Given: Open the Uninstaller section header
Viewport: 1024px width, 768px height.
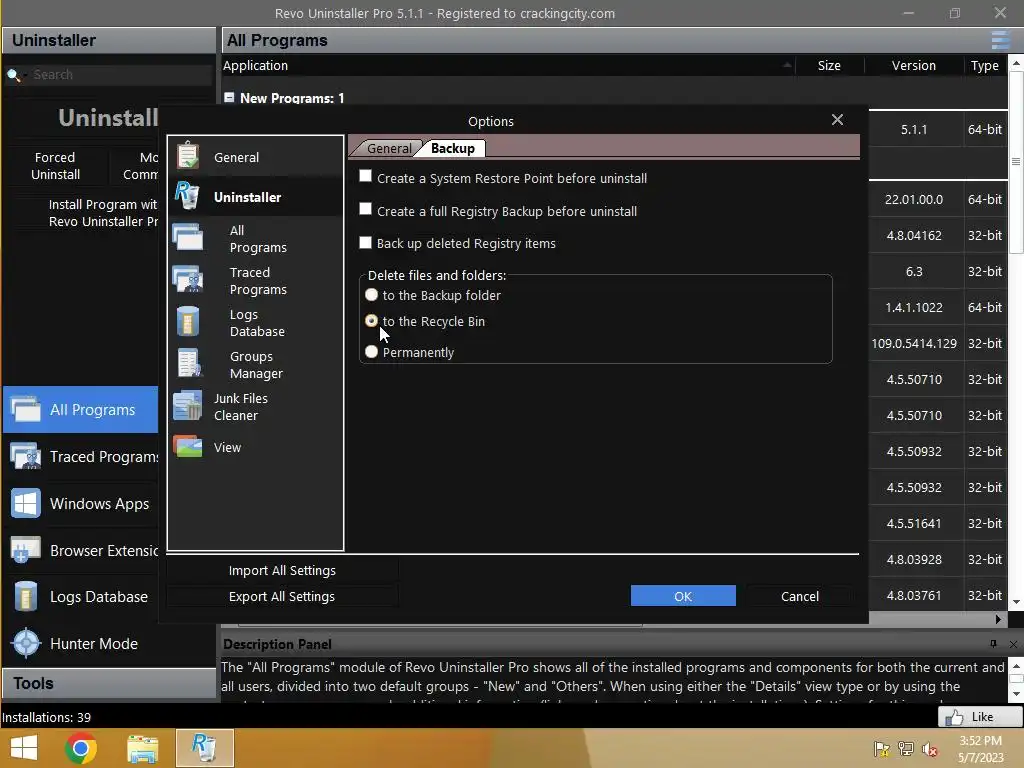Looking at the screenshot, I should pos(109,40).
